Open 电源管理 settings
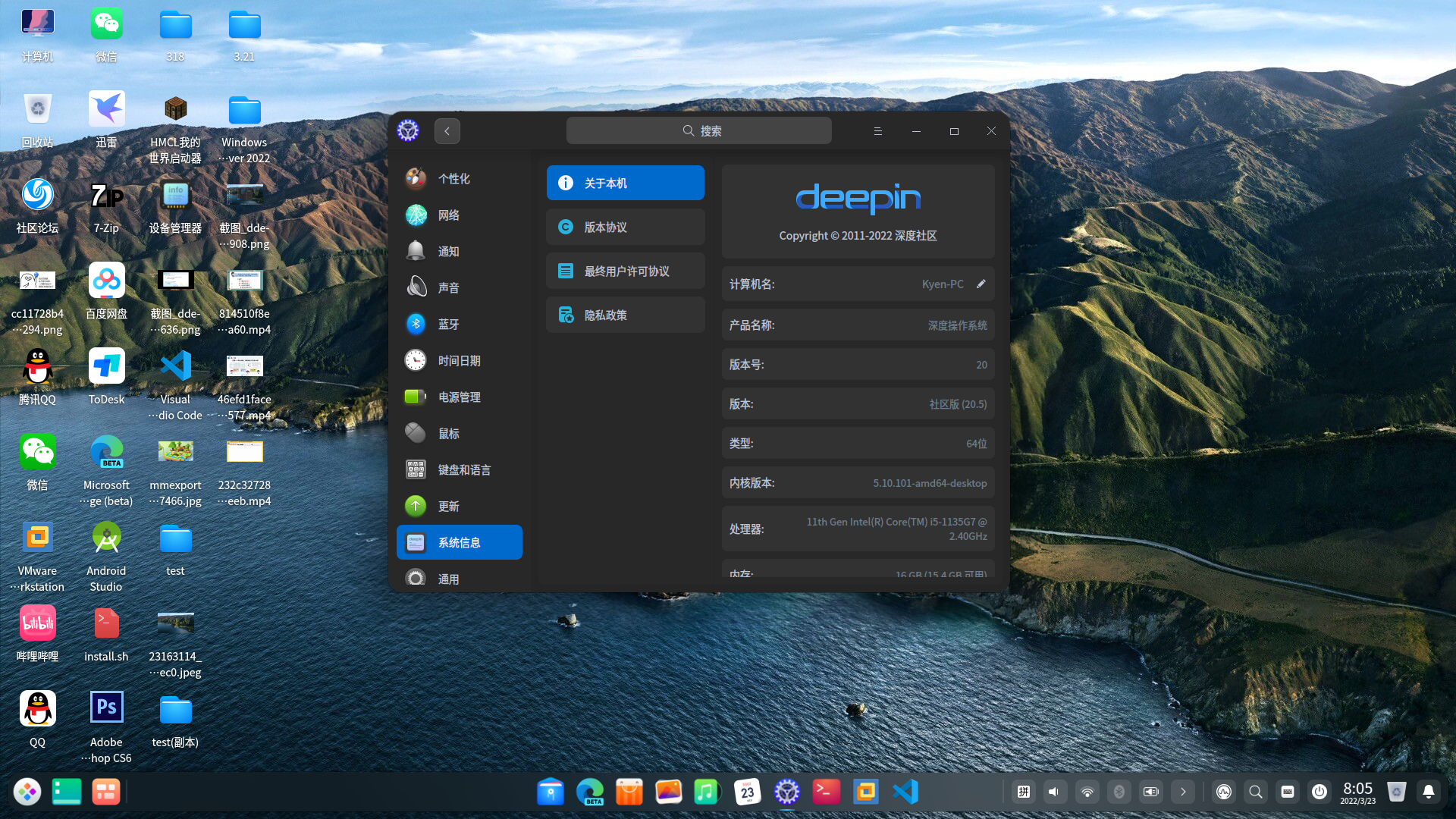1456x819 pixels. [x=459, y=397]
